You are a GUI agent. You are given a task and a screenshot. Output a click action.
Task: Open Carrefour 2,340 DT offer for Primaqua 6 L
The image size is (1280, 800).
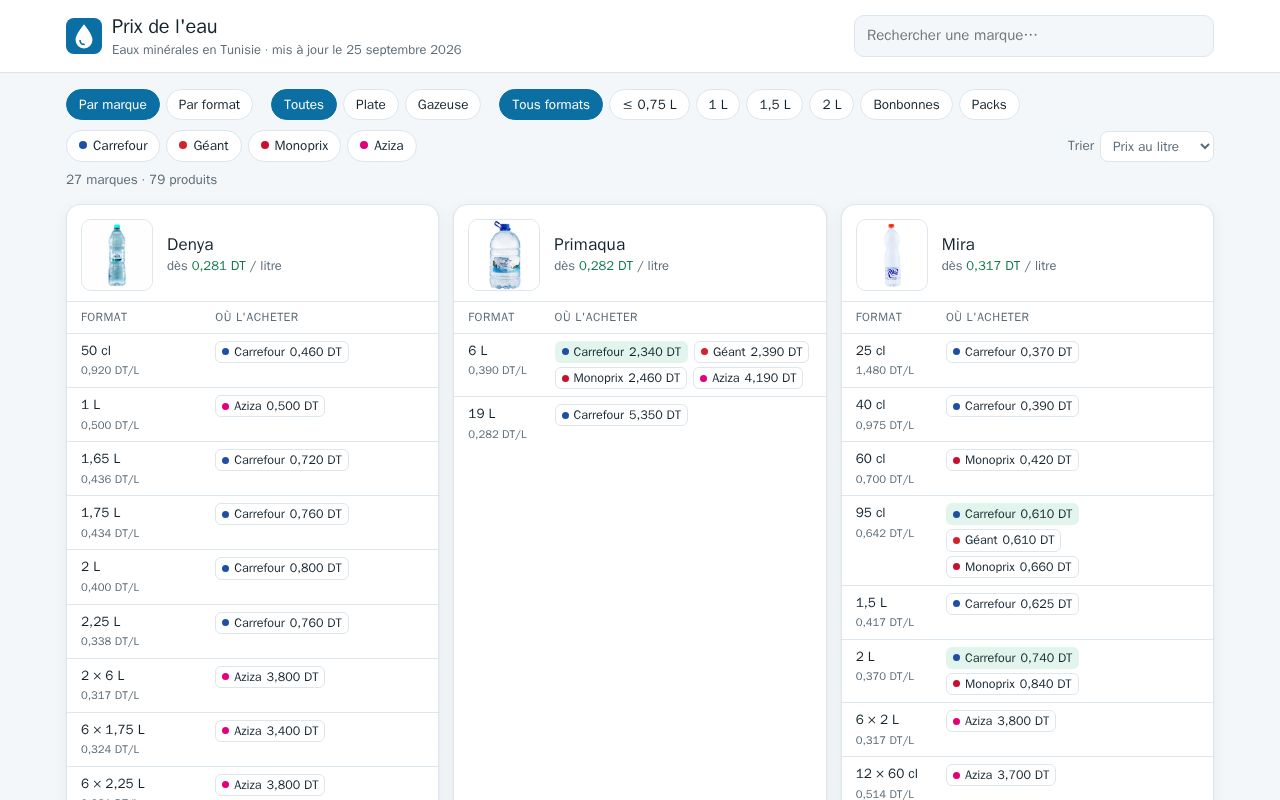[x=621, y=352]
